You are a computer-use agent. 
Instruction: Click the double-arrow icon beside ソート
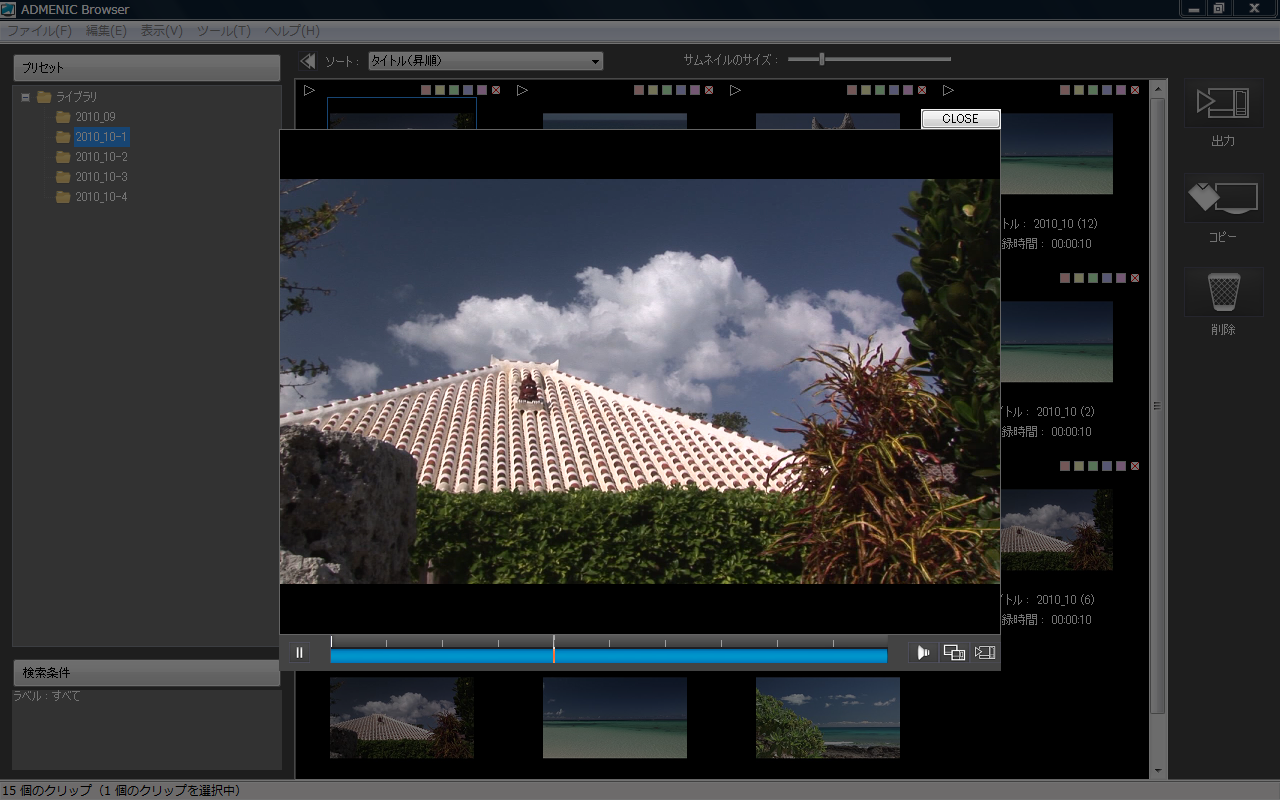point(308,61)
